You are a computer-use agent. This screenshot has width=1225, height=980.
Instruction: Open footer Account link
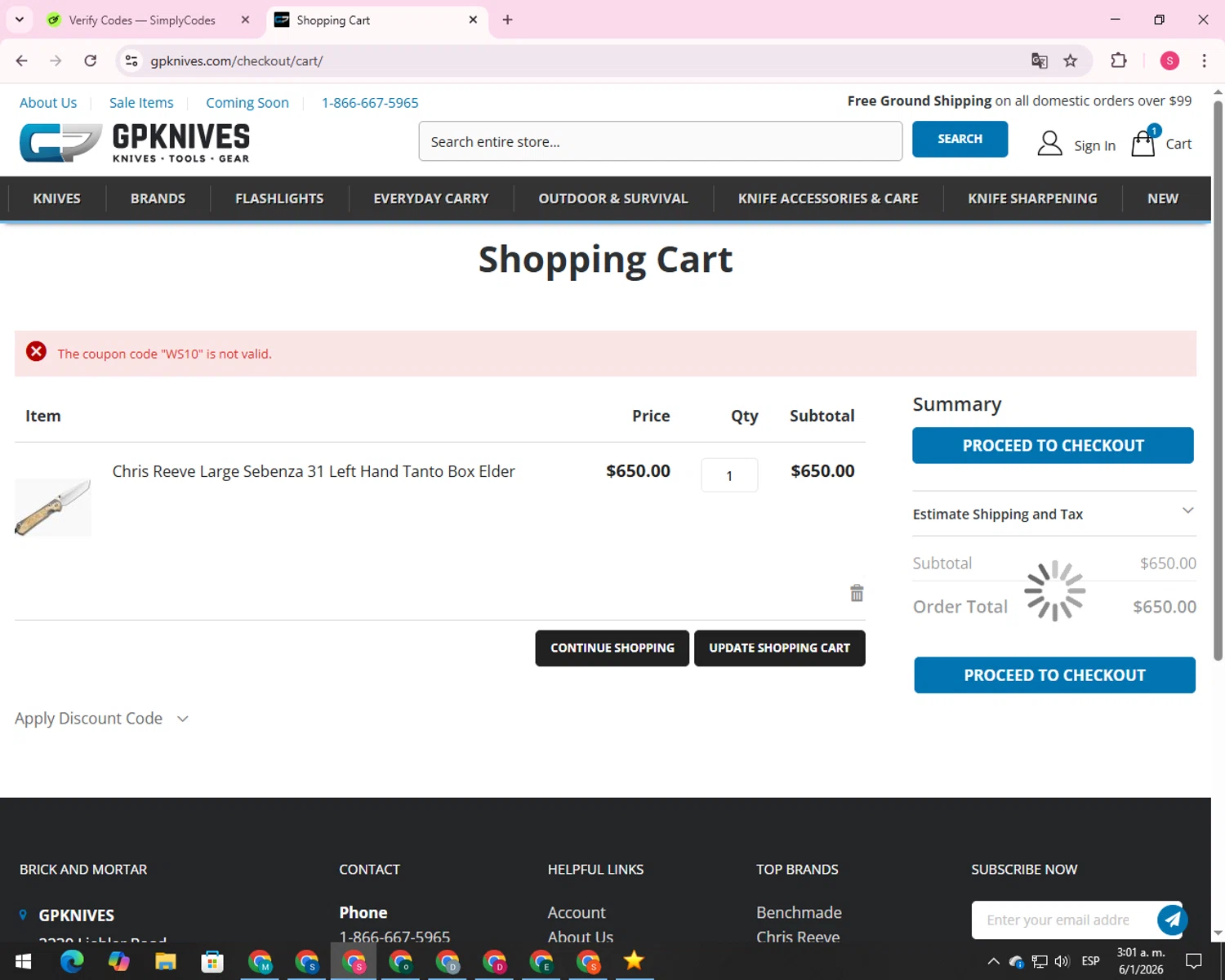(577, 912)
